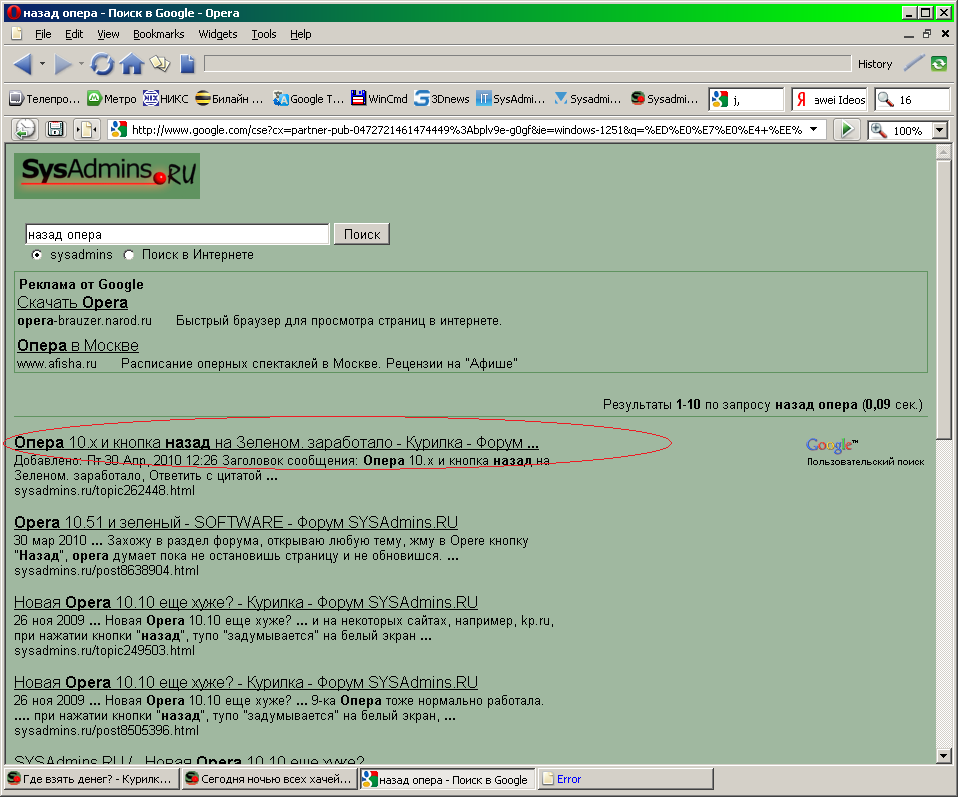This screenshot has height=797, width=958.
Task: Open the Tools menu
Action: click(x=264, y=34)
